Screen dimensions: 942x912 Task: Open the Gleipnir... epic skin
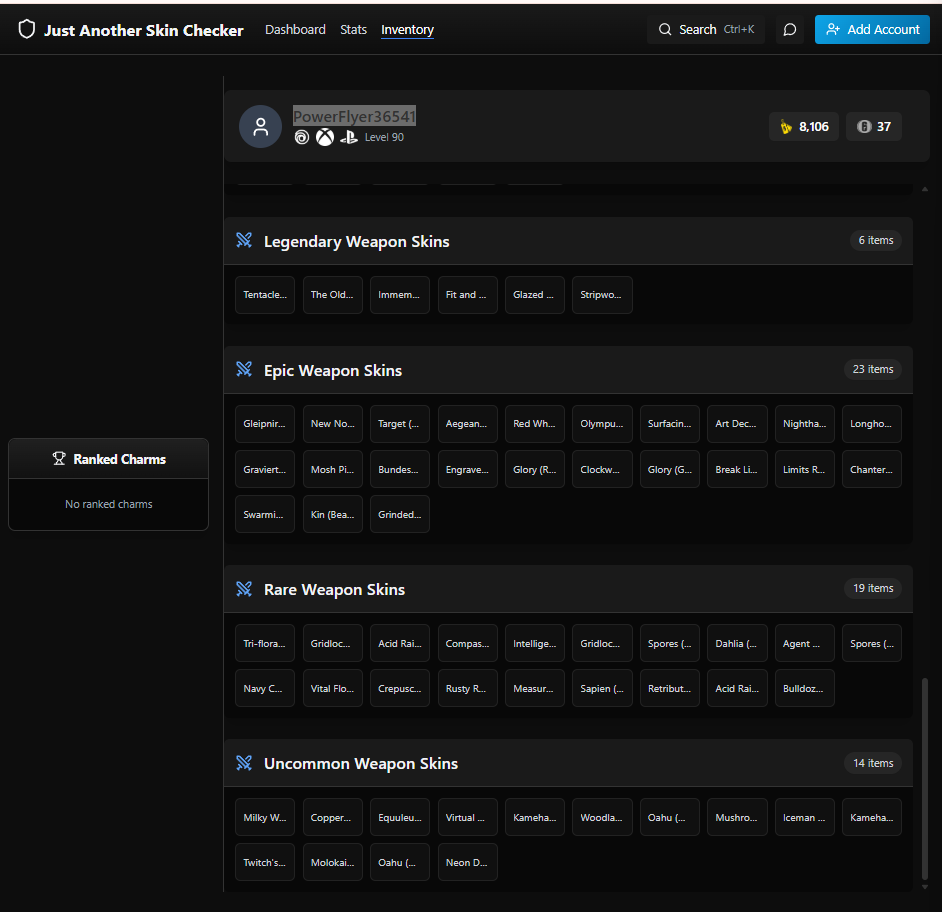coord(265,424)
